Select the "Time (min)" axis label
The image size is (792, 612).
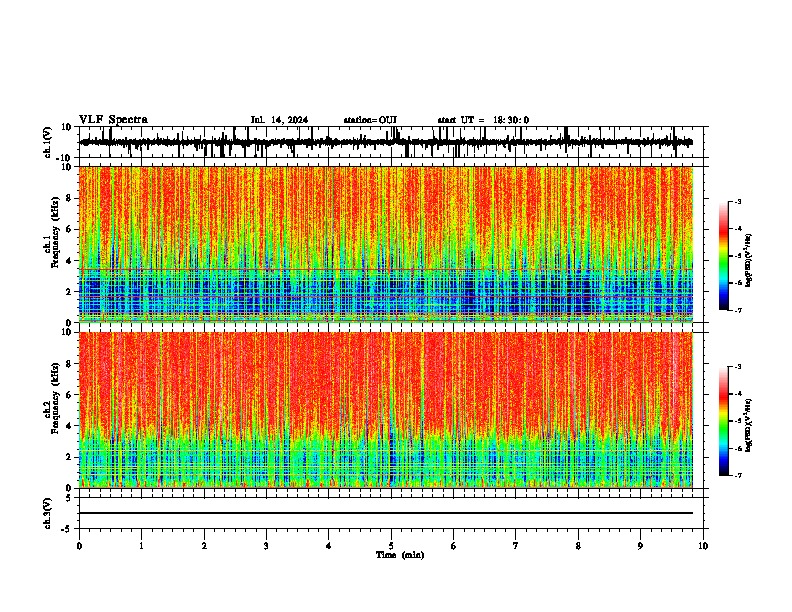(400, 555)
